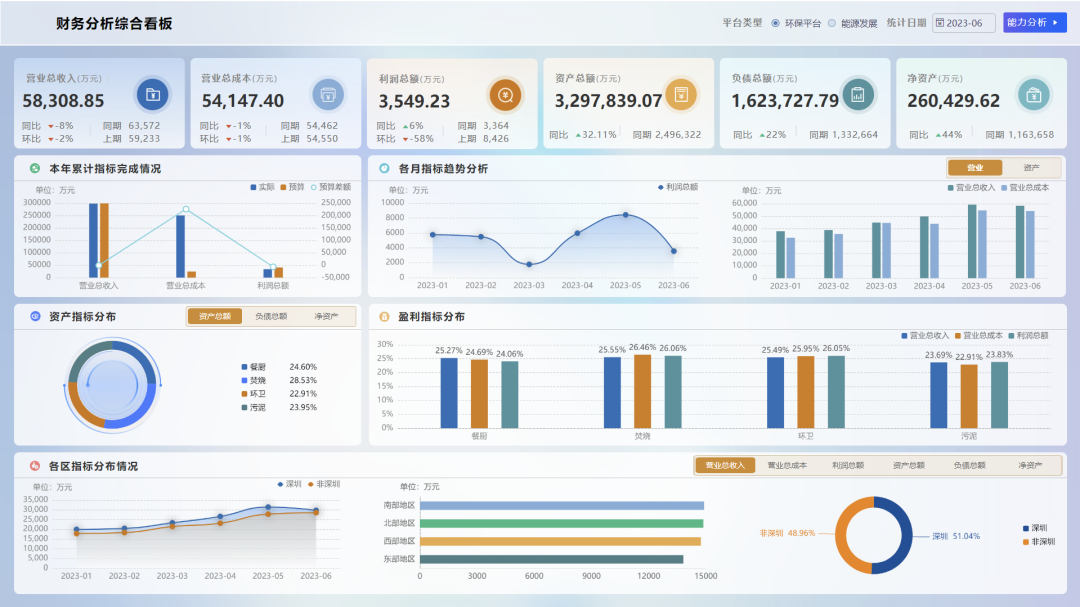Expand the 能力分析 button arrow

[1055, 23]
